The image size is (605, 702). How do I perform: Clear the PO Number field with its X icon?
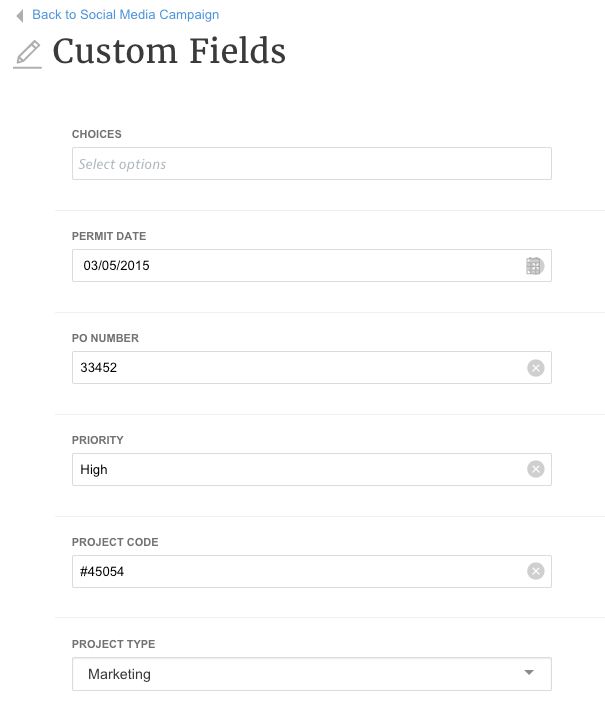[x=536, y=368]
